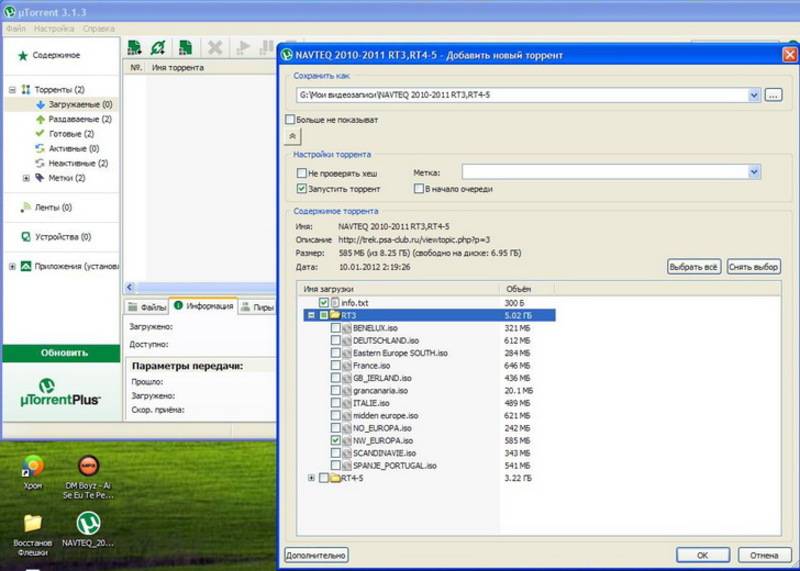Expand the RT4-5 folder in file tree

[311, 478]
